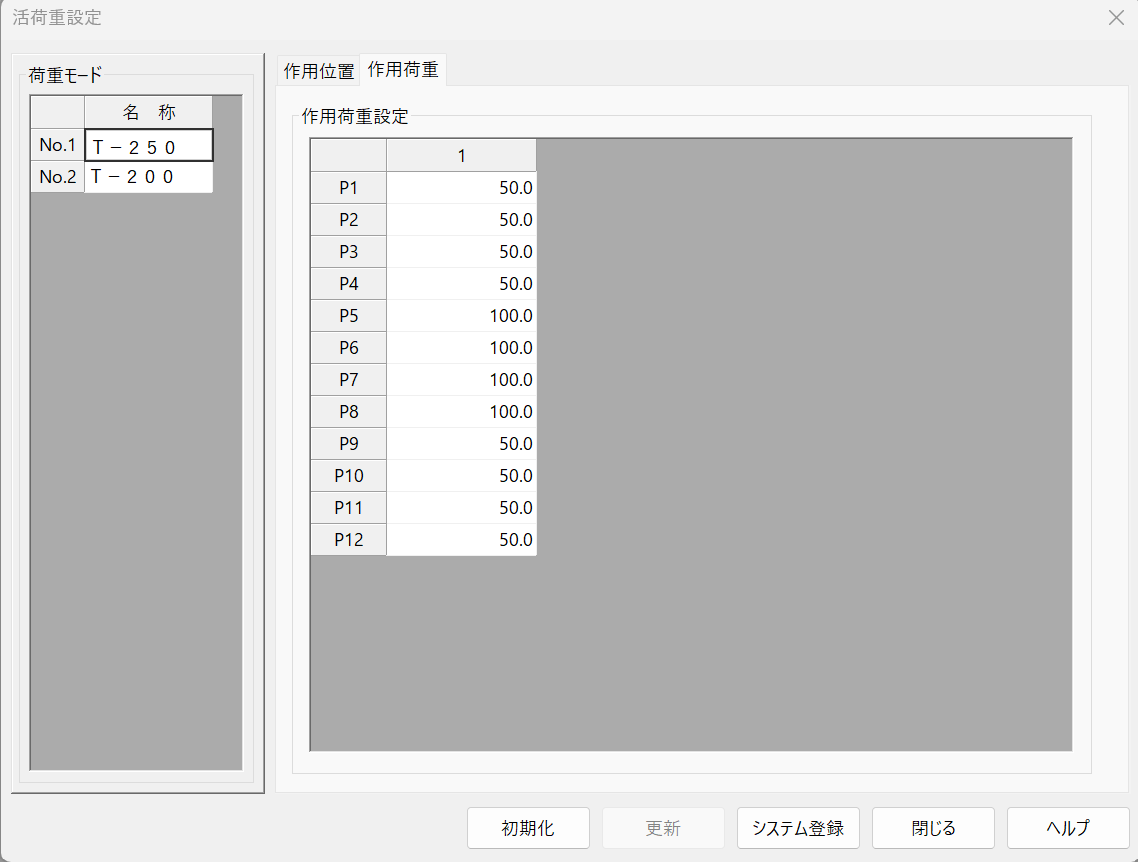The image size is (1138, 862).
Task: Open help with ヘルプ button
Action: tap(1067, 828)
